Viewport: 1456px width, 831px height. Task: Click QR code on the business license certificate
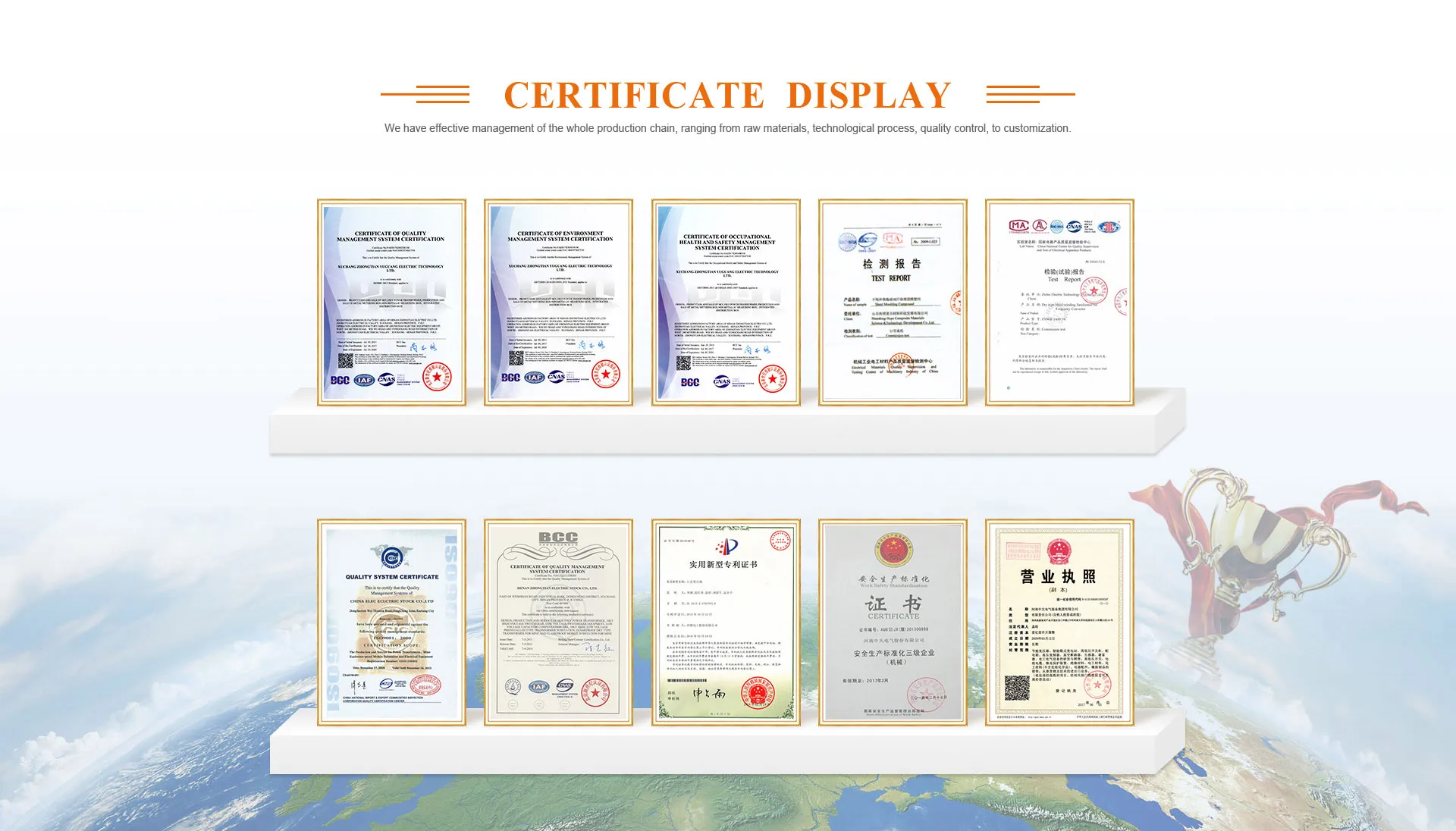tap(1017, 688)
